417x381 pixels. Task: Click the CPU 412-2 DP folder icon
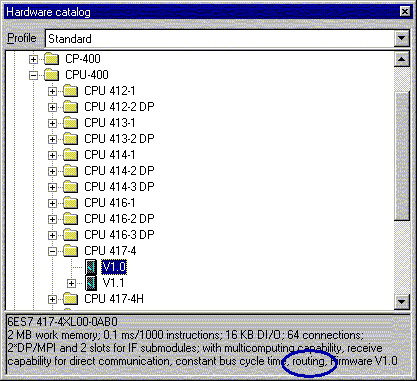coord(70,107)
